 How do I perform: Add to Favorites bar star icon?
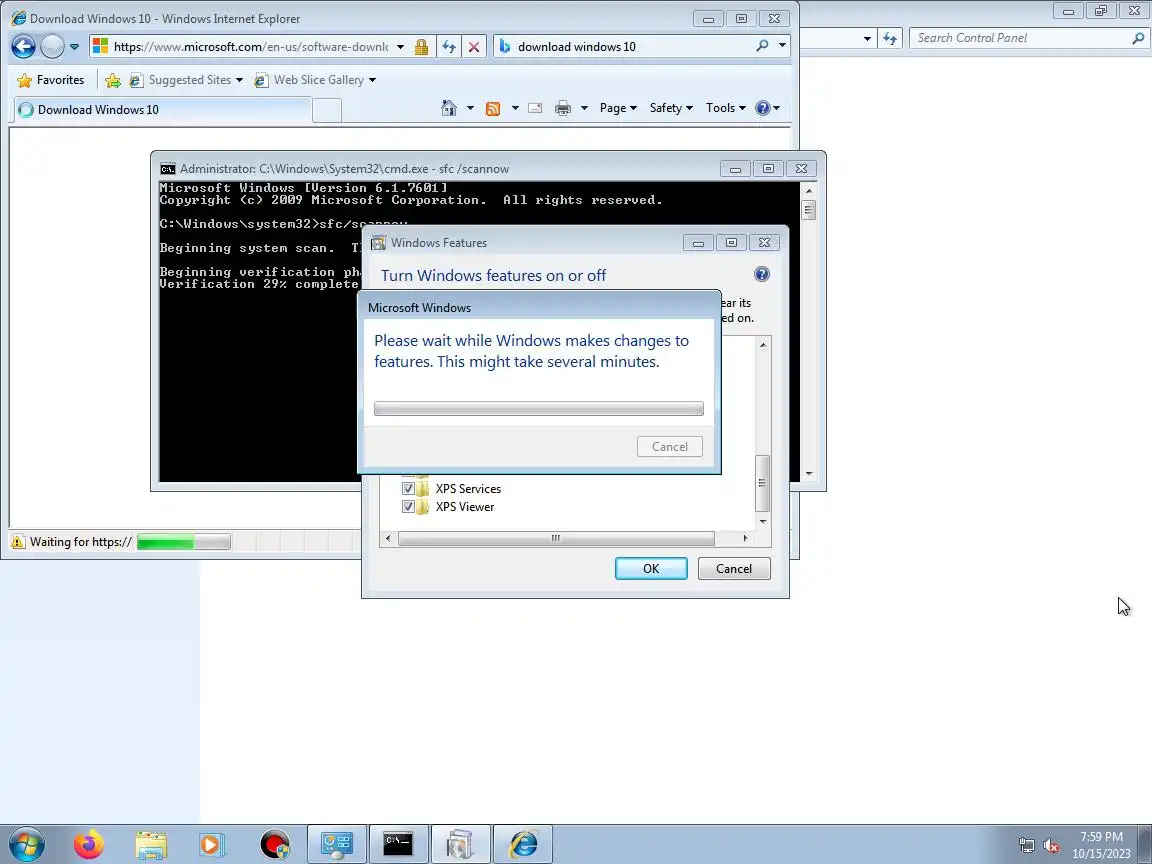point(112,80)
